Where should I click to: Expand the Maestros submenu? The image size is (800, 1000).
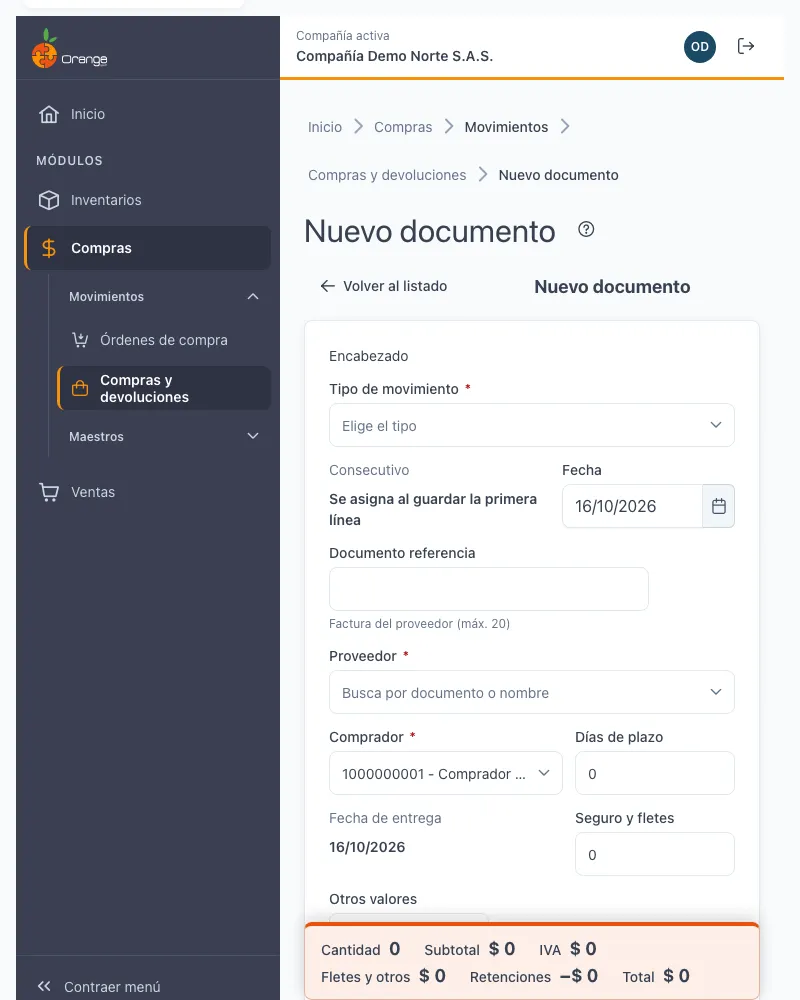(253, 436)
